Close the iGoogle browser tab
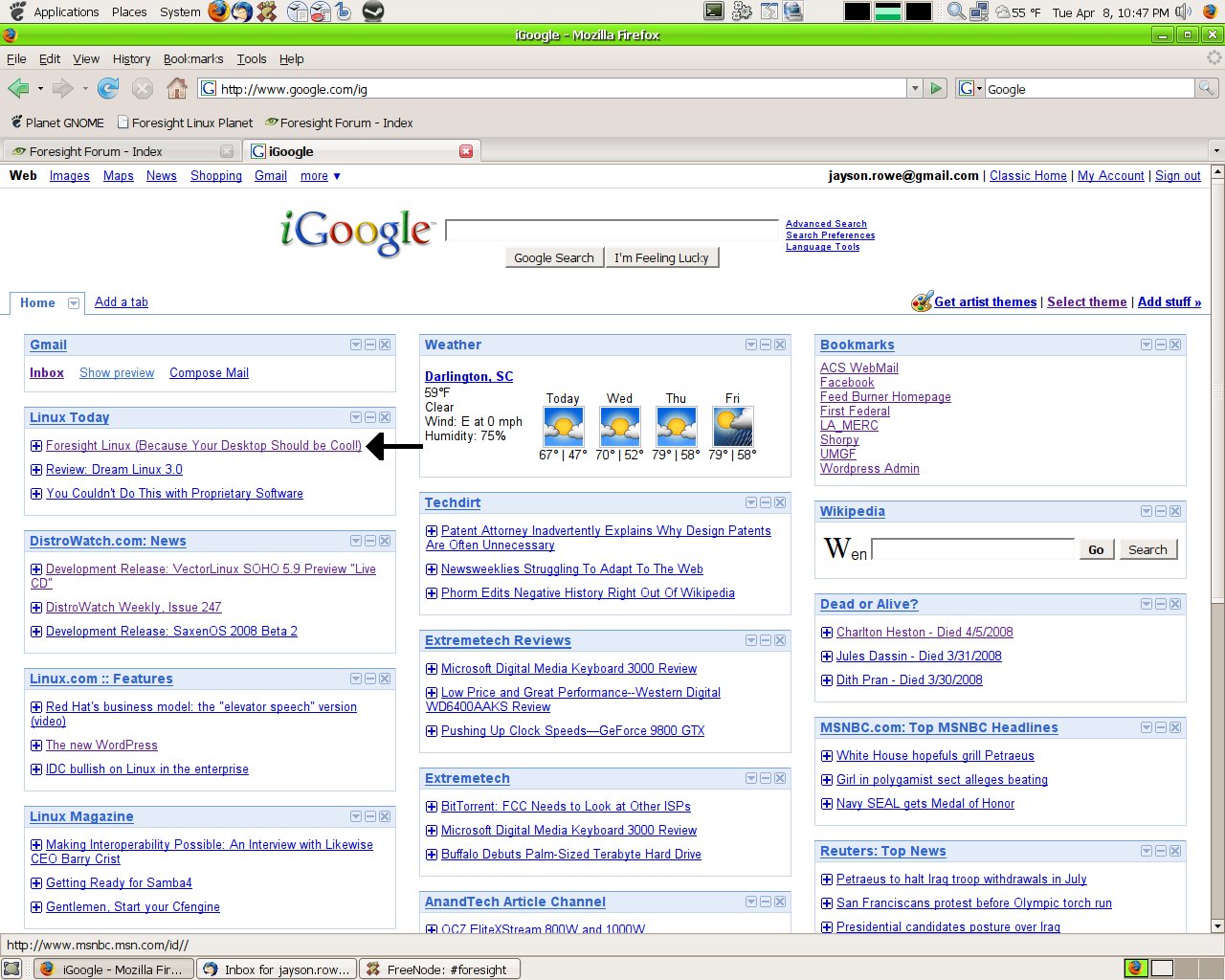 point(466,151)
